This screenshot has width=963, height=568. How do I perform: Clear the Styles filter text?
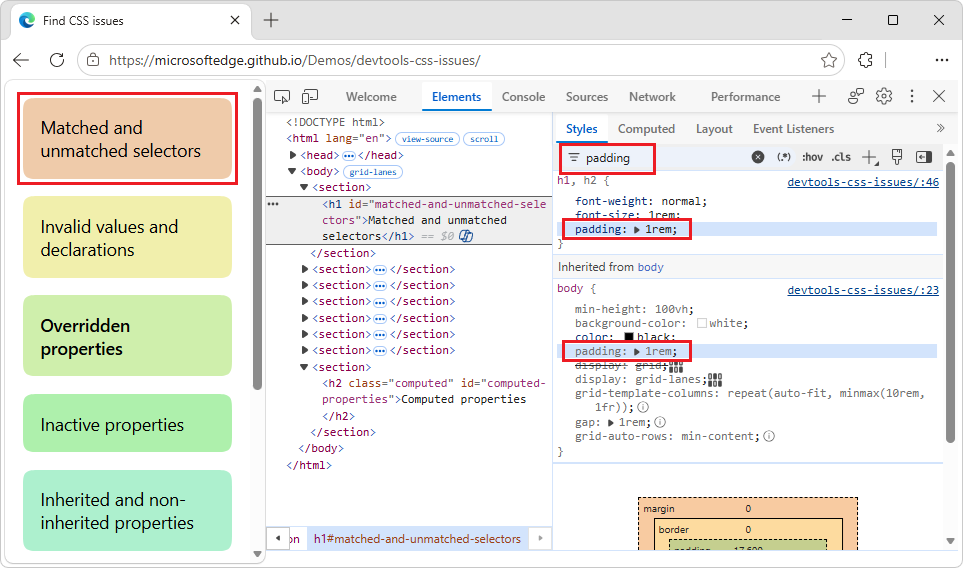[x=758, y=157]
